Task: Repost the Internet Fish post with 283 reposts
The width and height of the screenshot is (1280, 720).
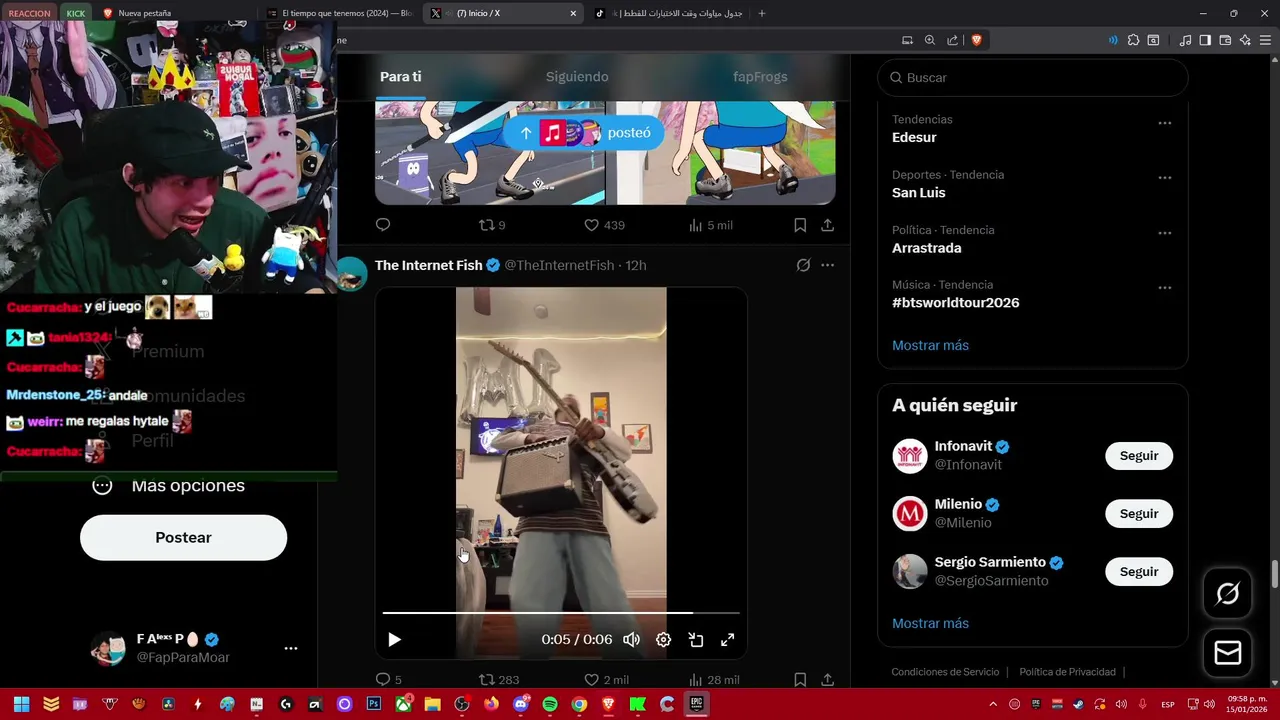Action: 499,680
